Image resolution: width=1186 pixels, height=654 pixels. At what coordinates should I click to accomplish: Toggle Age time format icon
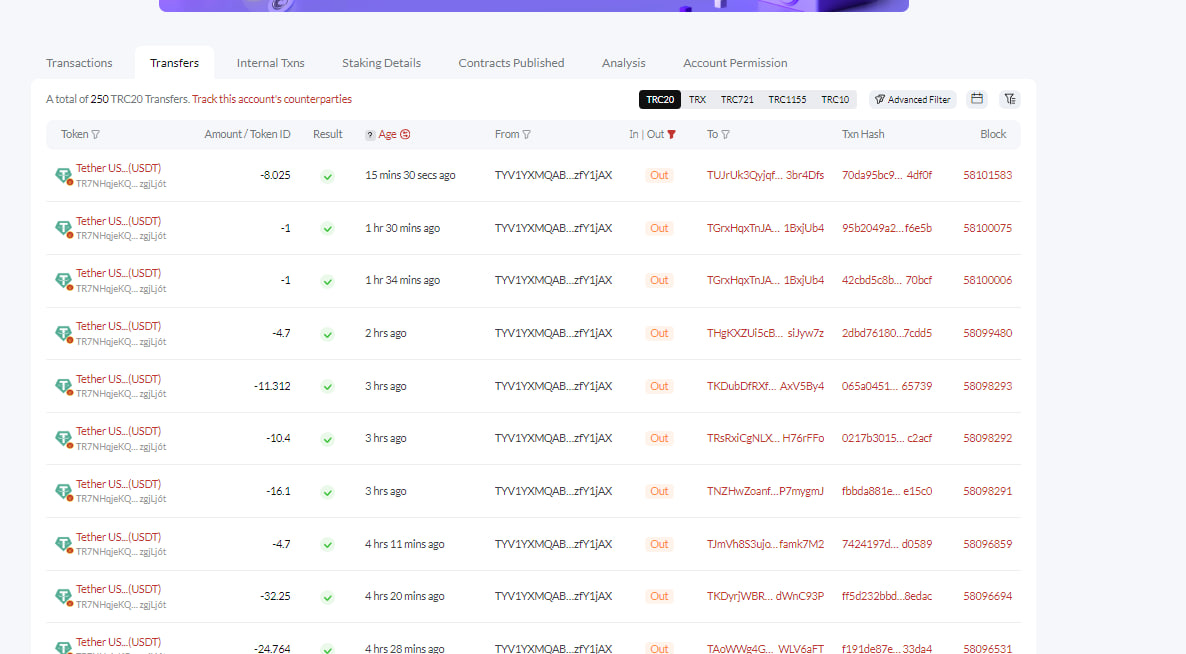point(405,135)
